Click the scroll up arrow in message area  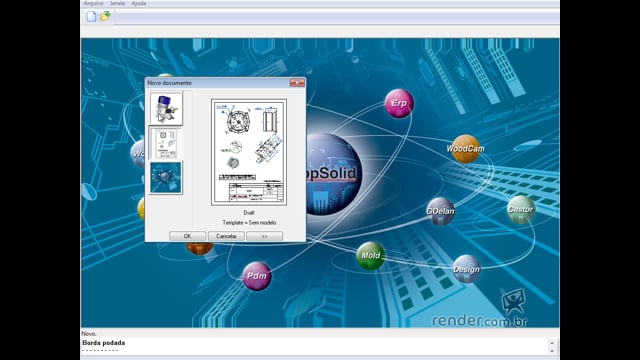[552, 343]
